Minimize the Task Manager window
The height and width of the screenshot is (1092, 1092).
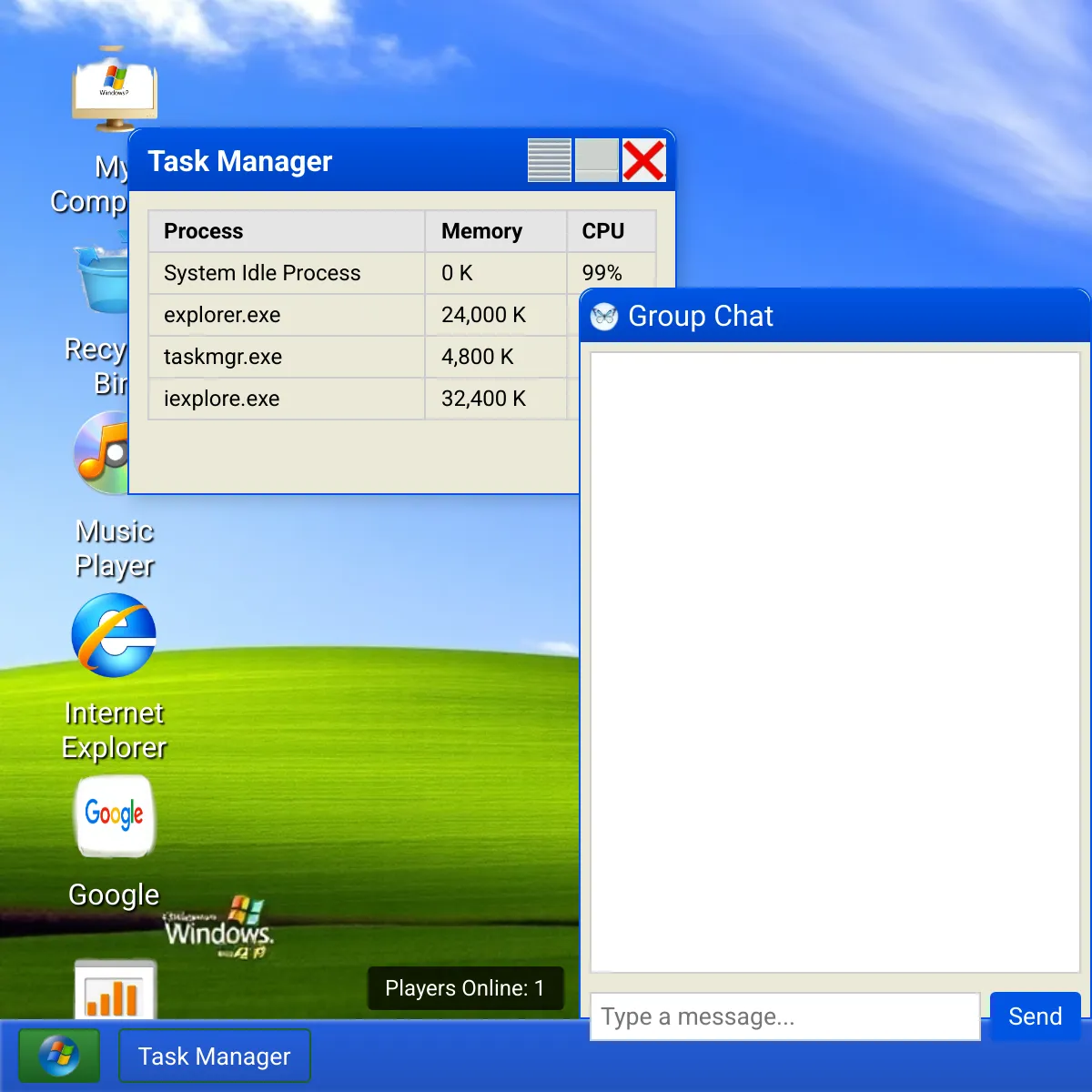pos(550,160)
